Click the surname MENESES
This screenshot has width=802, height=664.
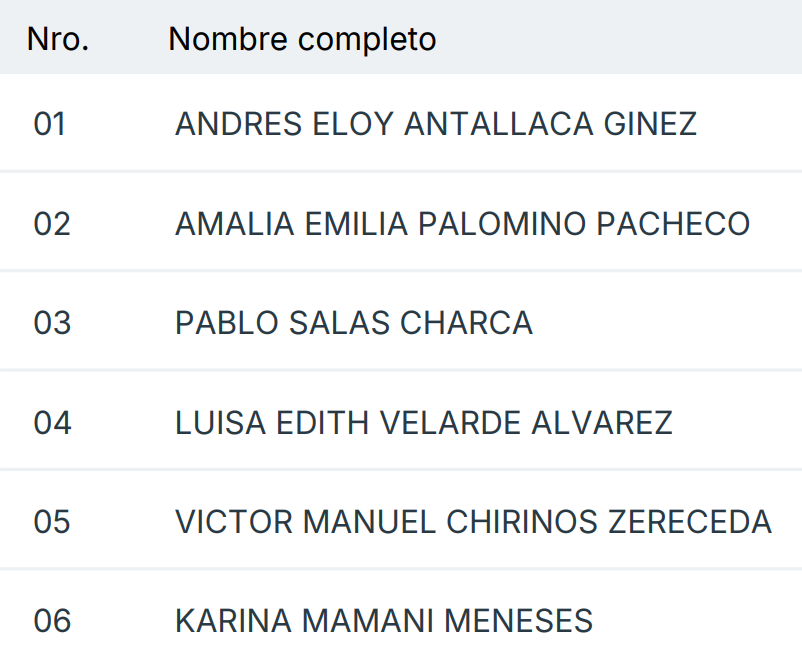[519, 621]
